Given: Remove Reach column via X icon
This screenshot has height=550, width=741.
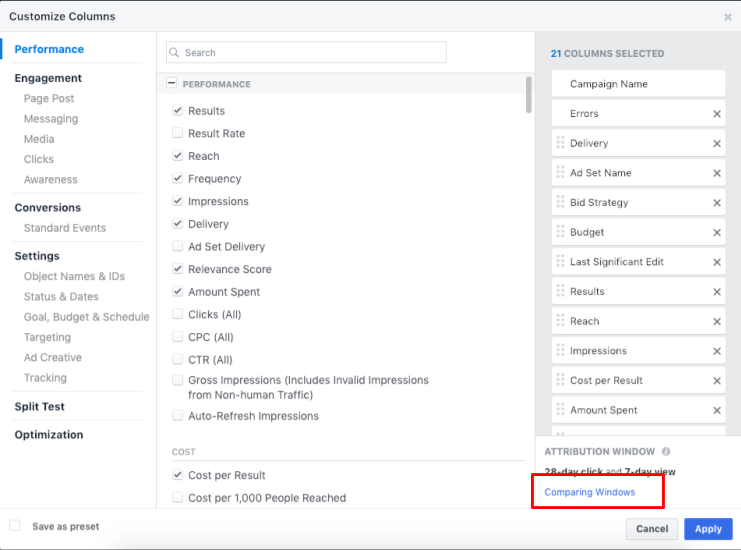Looking at the screenshot, I should point(716,321).
